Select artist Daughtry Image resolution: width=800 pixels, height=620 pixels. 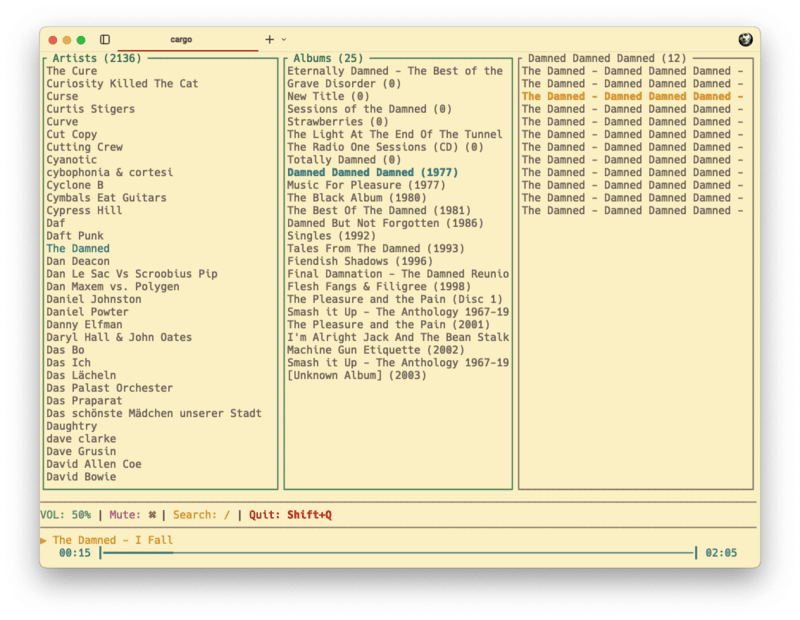coord(72,426)
